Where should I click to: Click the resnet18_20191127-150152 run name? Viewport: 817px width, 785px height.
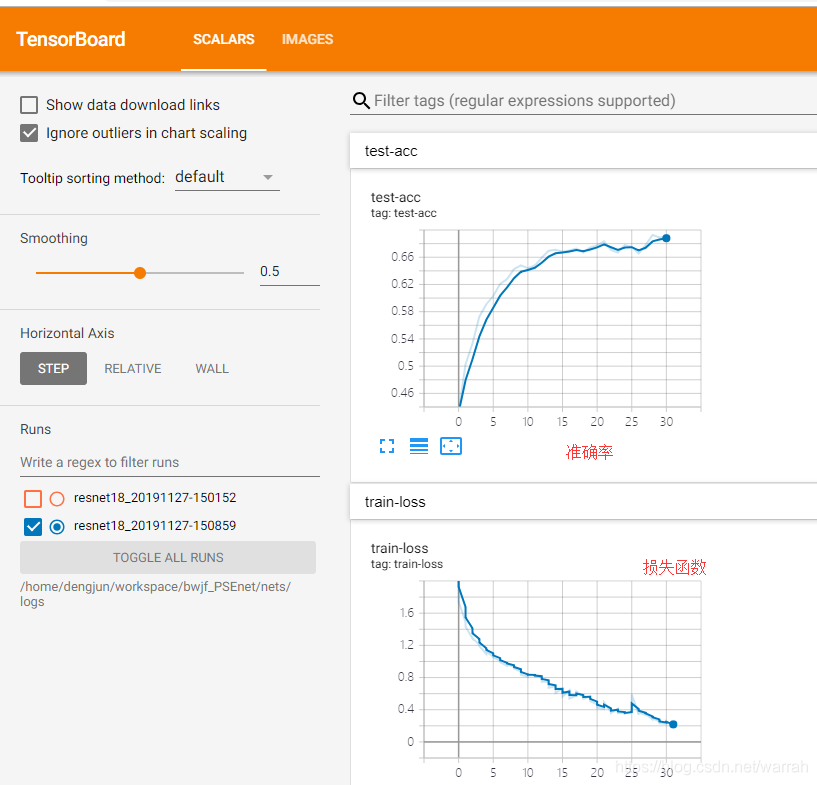pos(155,497)
